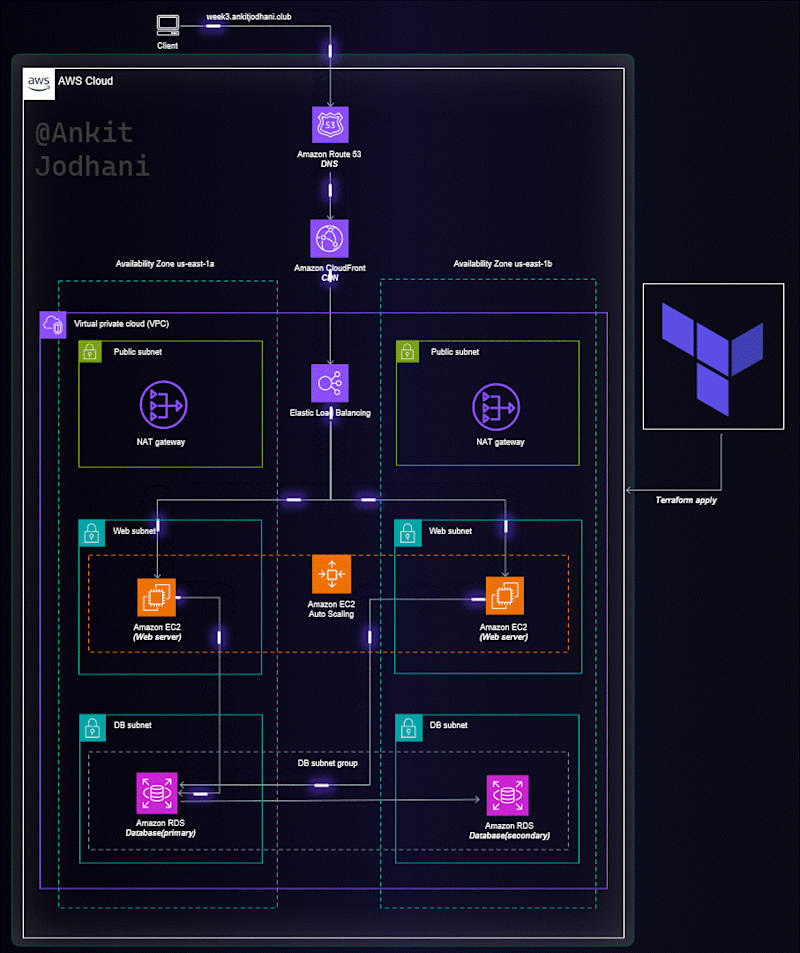800x953 pixels.
Task: Click the Amazon Route 53 label
Action: tap(329, 154)
